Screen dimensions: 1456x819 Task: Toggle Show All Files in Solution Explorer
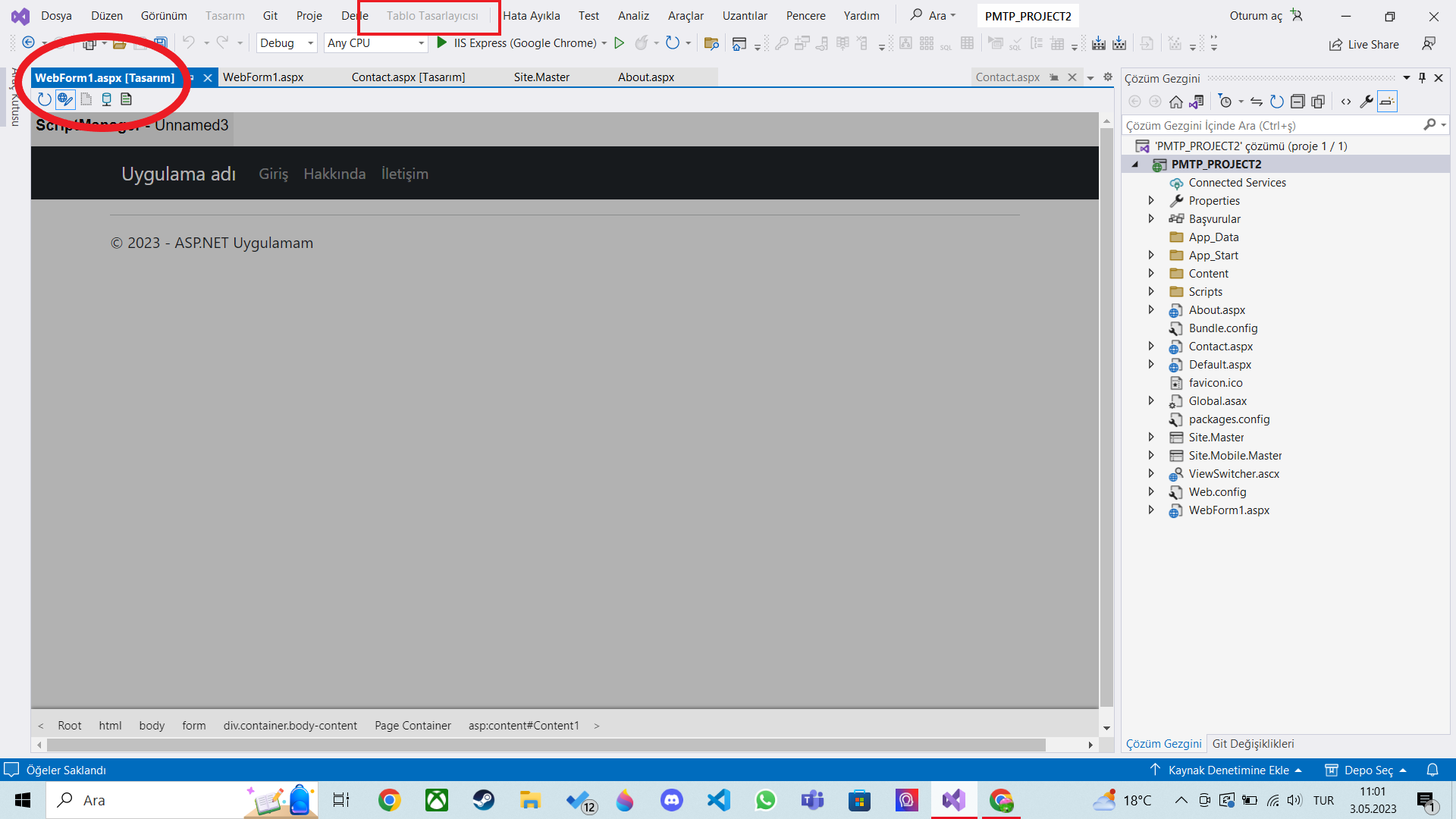point(1318,102)
